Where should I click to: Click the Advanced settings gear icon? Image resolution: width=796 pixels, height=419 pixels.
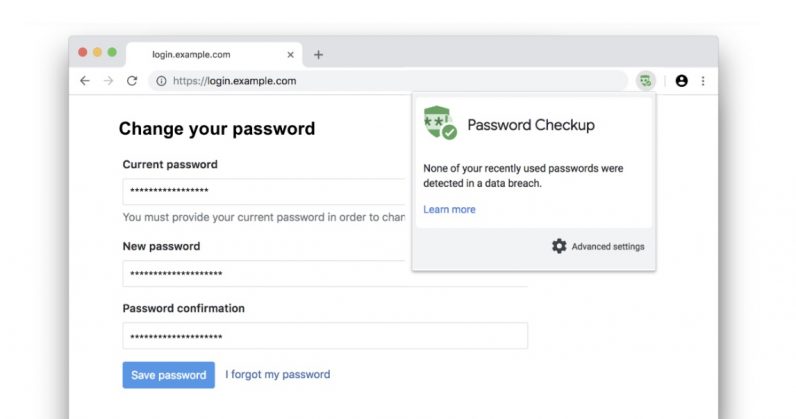(559, 246)
